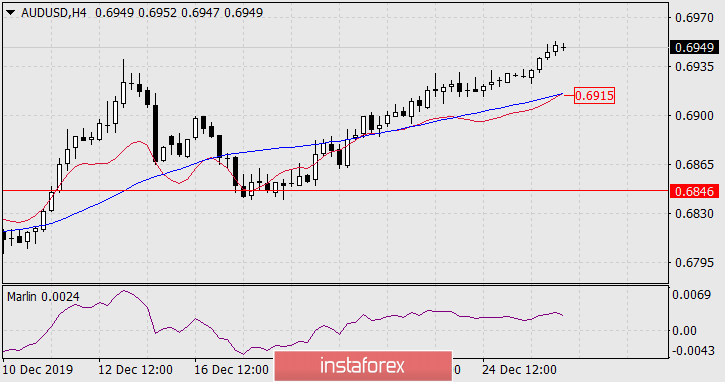Click the 0.6900 price axis value

pyautogui.click(x=694, y=116)
